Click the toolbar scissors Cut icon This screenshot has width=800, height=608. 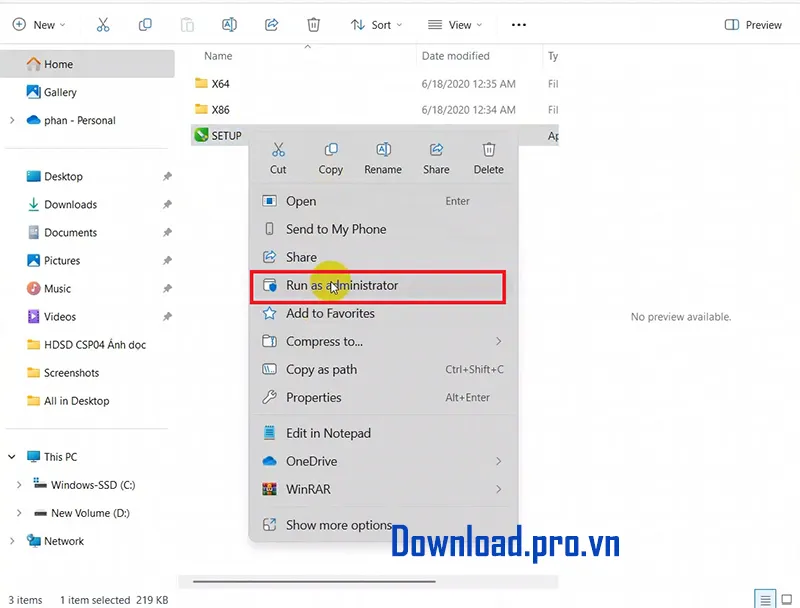click(103, 25)
